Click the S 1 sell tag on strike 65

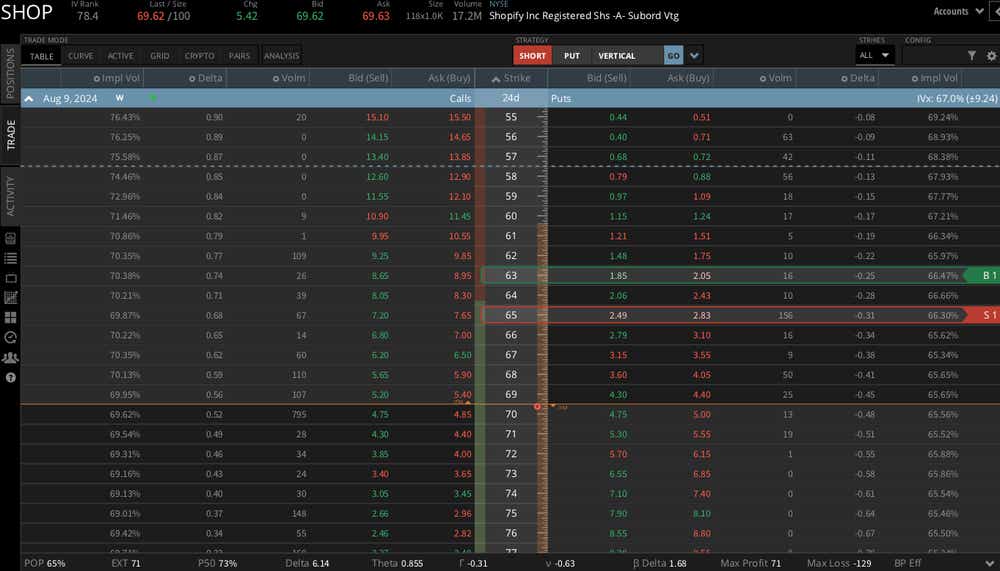pyautogui.click(x=983, y=315)
